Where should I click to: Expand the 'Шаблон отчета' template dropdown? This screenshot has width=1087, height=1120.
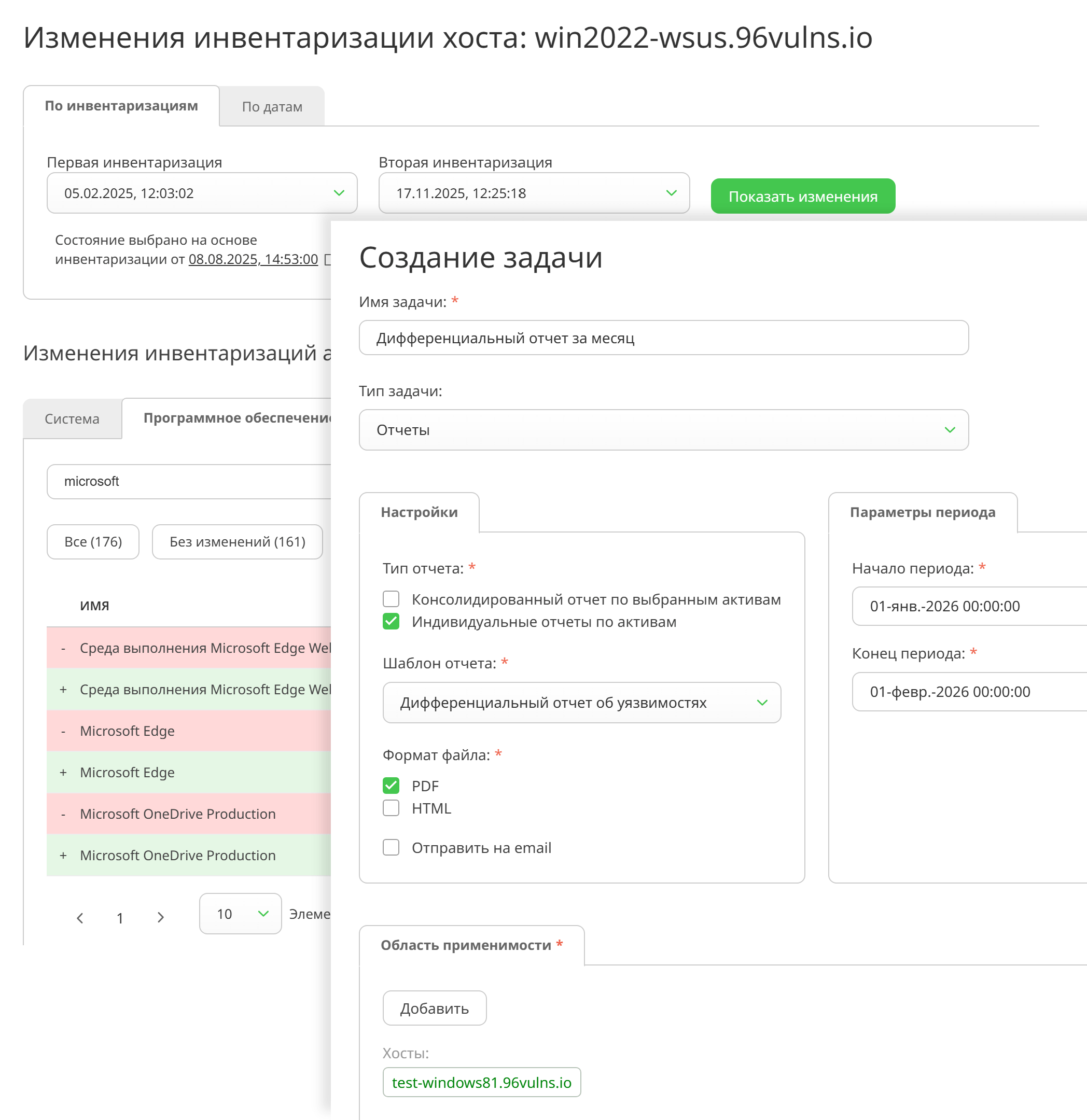(x=581, y=702)
